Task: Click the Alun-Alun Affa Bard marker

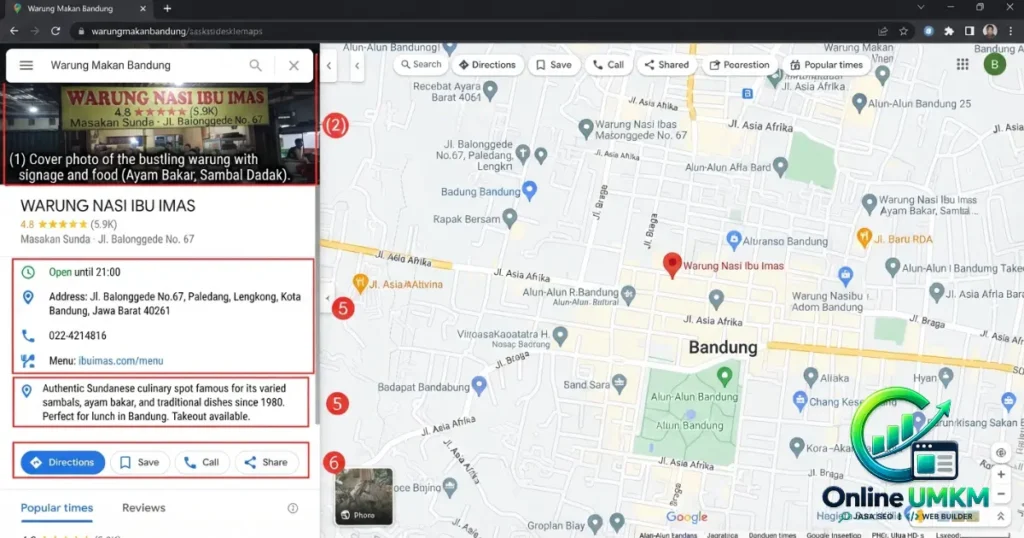Action: pyautogui.click(x=780, y=166)
